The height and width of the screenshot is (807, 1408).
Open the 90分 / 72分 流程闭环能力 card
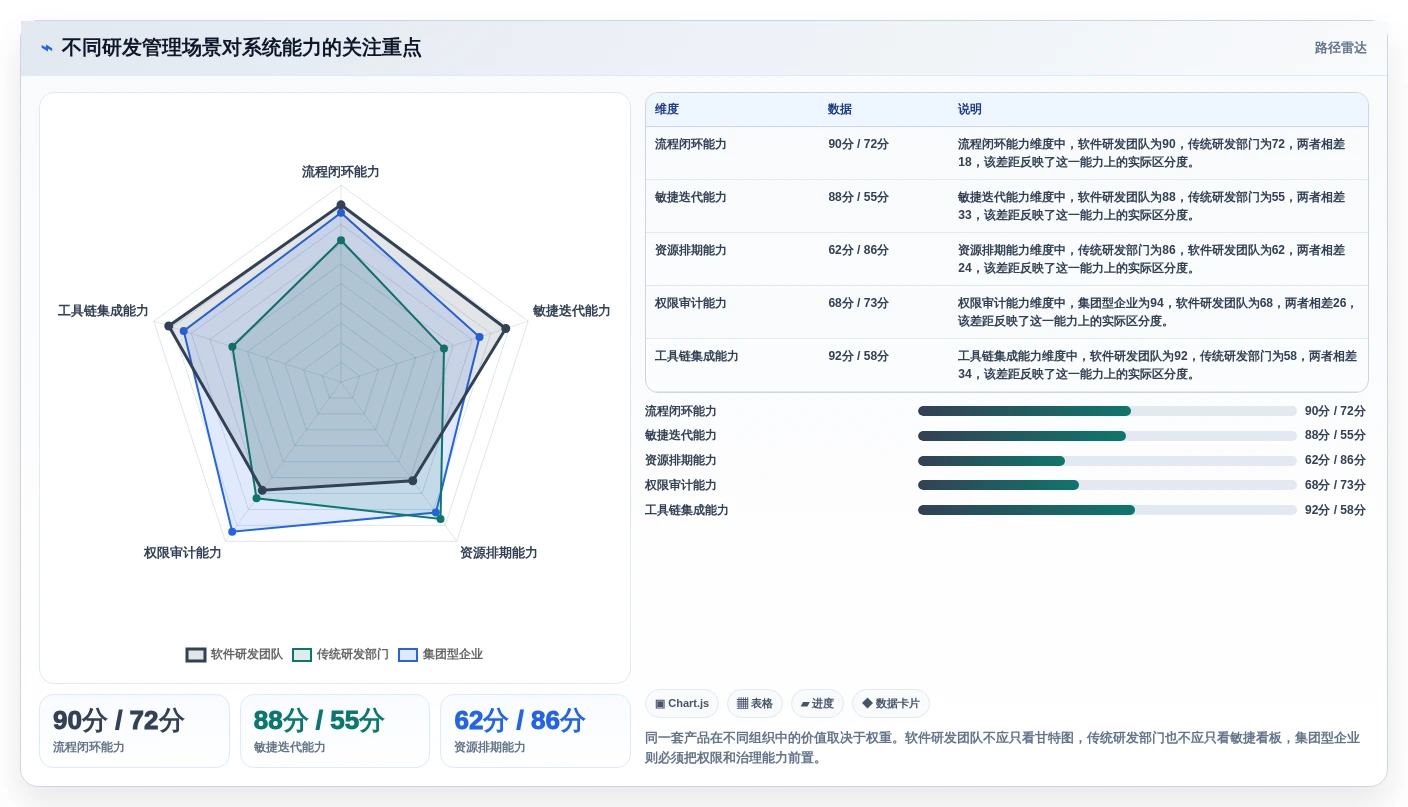click(x=134, y=731)
